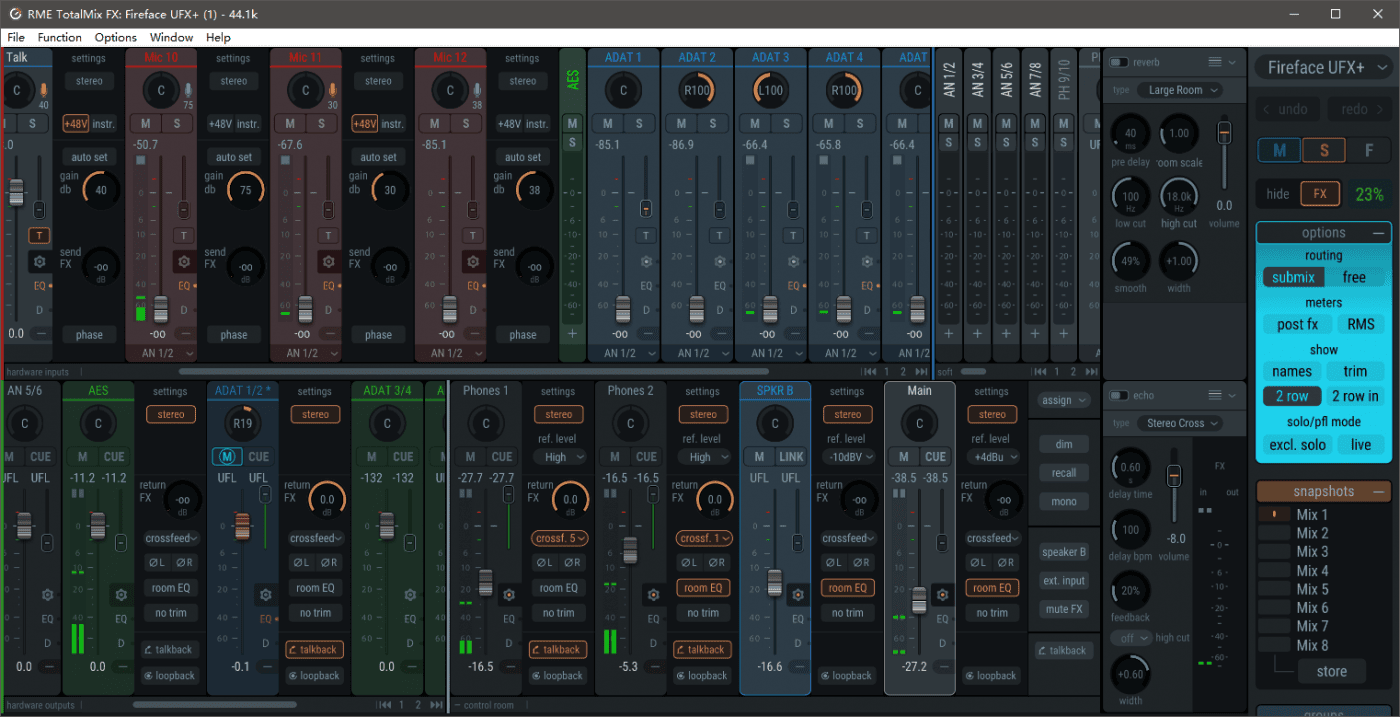Open the reverb type Large Room dropdown
This screenshot has height=717, width=1400.
pyautogui.click(x=1184, y=90)
